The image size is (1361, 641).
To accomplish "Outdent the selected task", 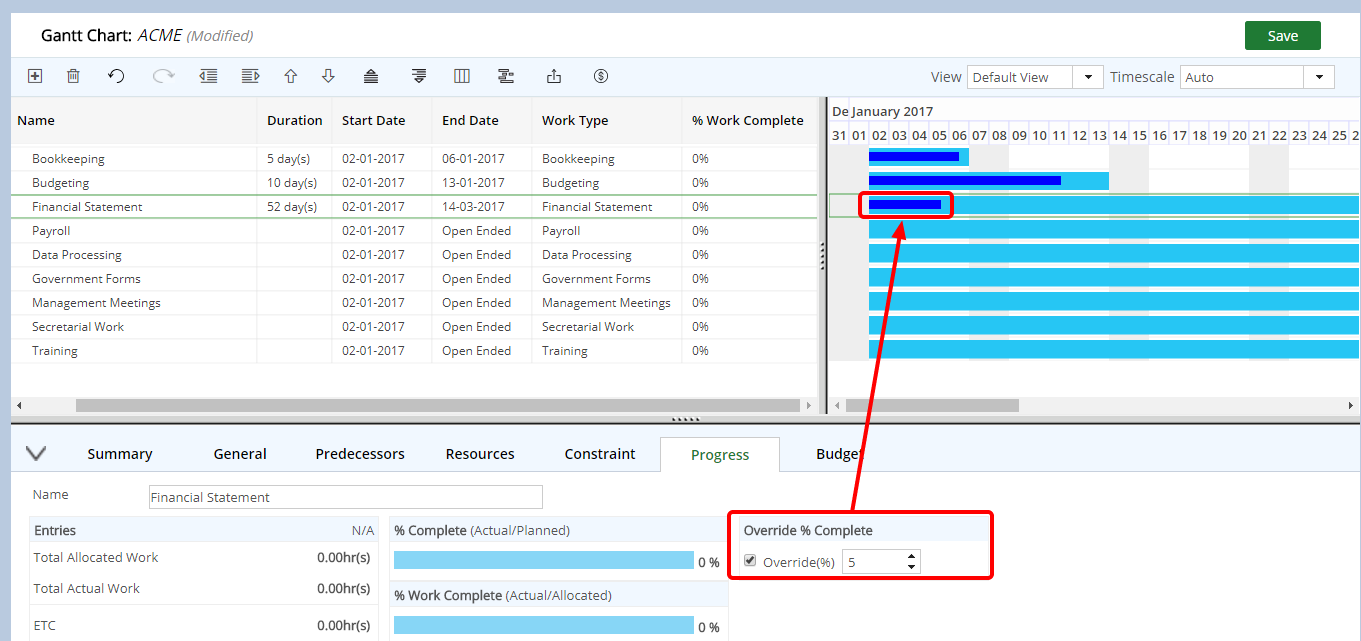I will [208, 76].
